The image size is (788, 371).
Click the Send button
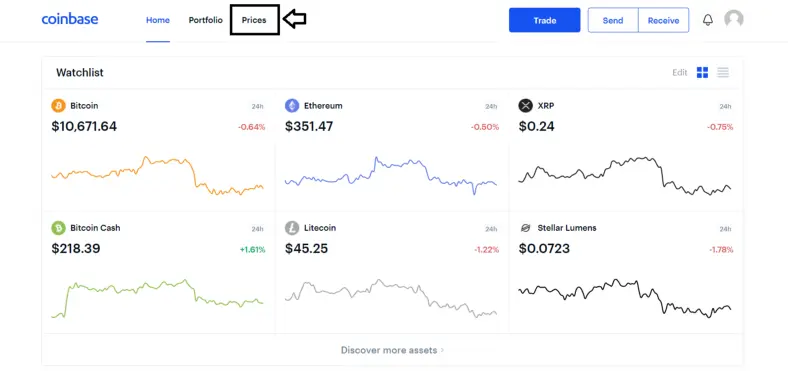(613, 20)
